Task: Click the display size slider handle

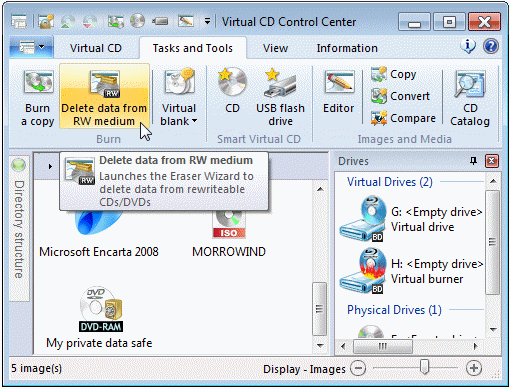Action: pyautogui.click(x=424, y=367)
